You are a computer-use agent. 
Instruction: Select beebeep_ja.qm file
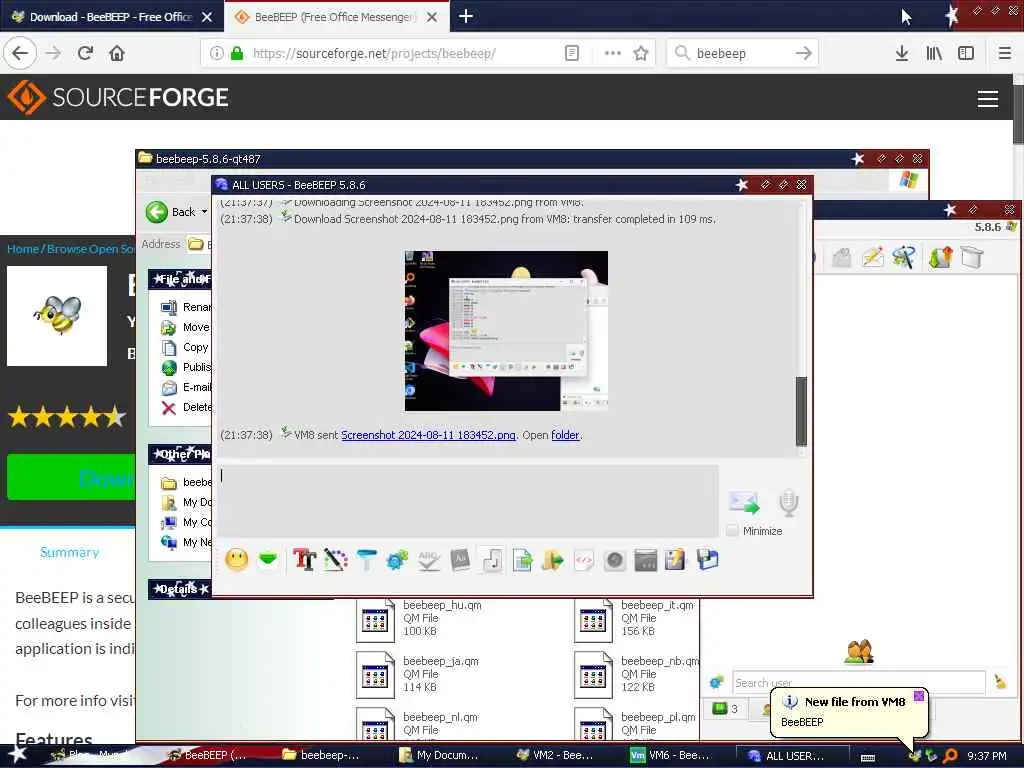tap(418, 674)
